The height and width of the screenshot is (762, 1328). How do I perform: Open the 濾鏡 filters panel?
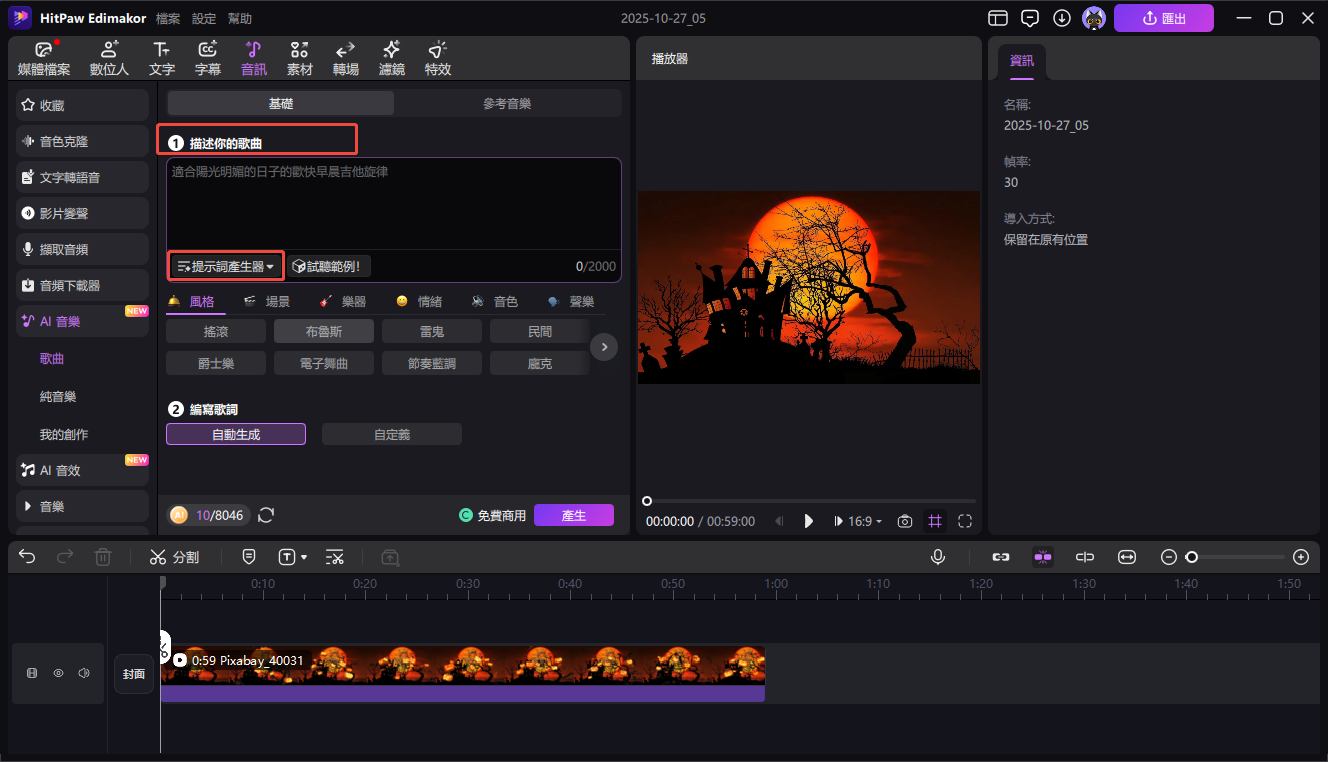click(391, 58)
